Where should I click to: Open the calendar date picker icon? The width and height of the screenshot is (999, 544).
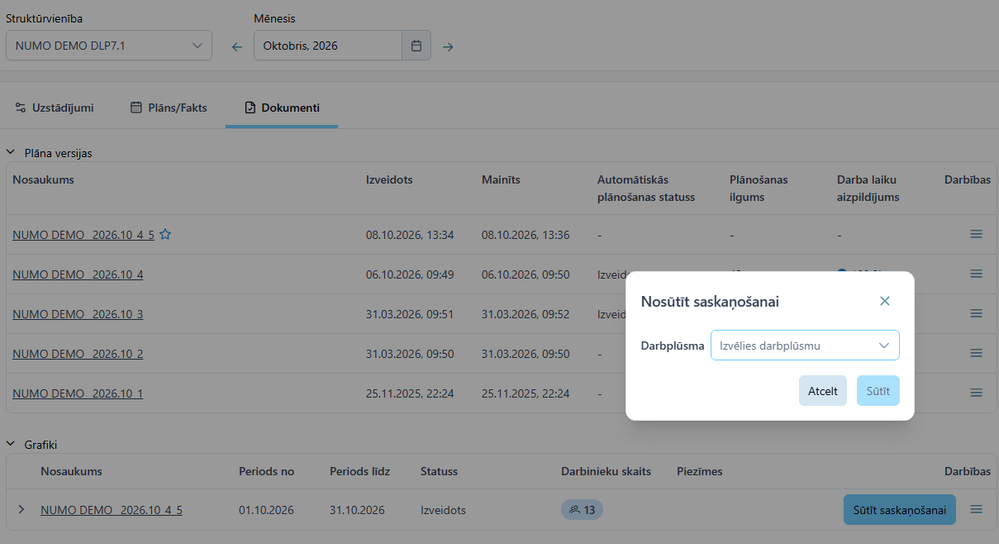(x=416, y=46)
